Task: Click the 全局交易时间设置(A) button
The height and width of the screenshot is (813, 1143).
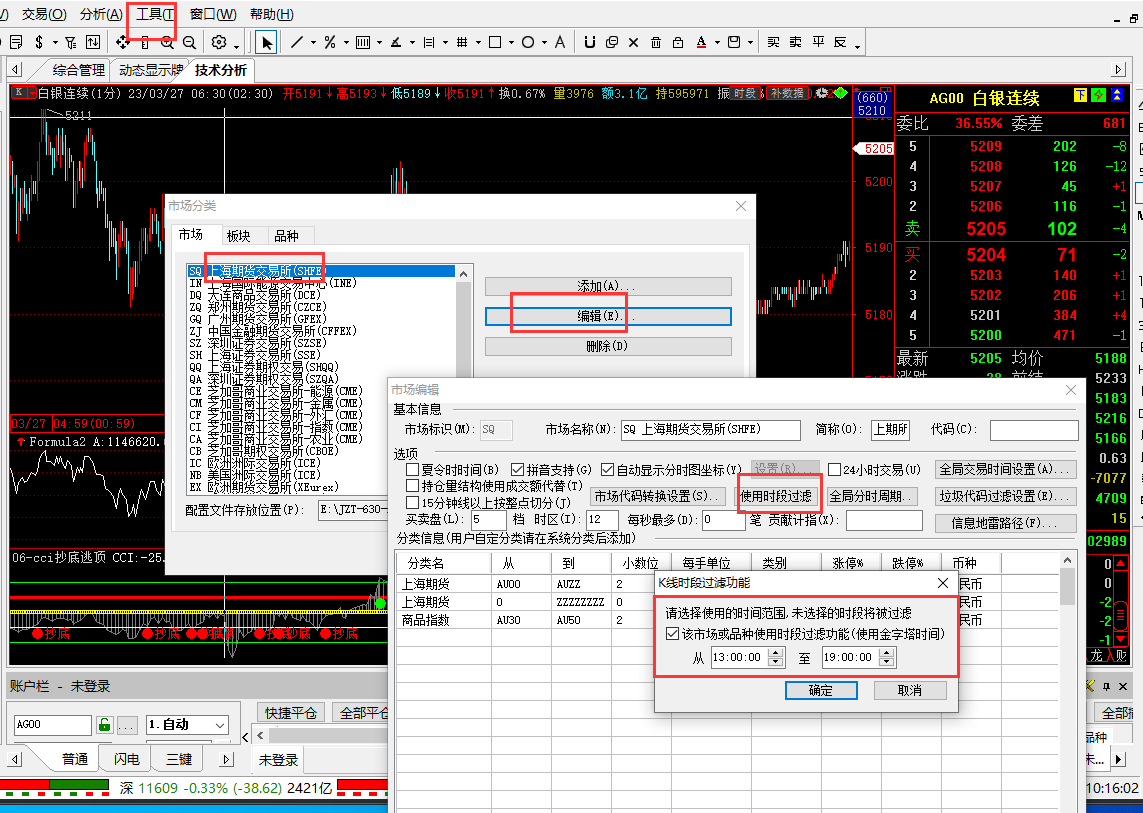Action: [1006, 469]
